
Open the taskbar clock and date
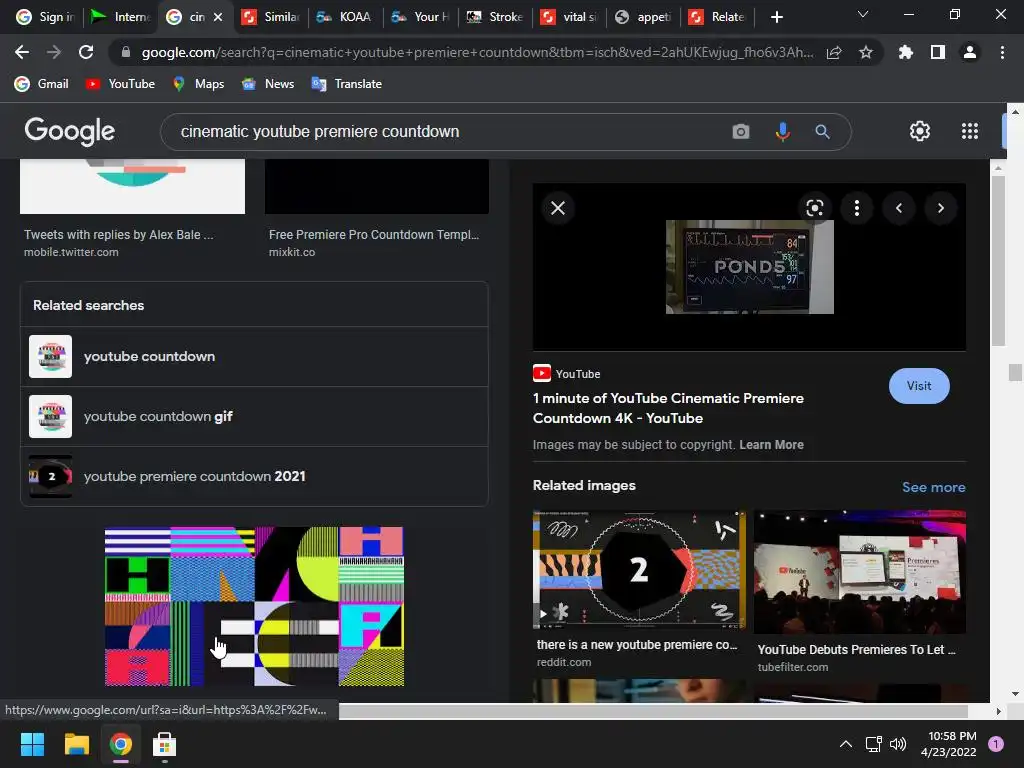point(949,744)
